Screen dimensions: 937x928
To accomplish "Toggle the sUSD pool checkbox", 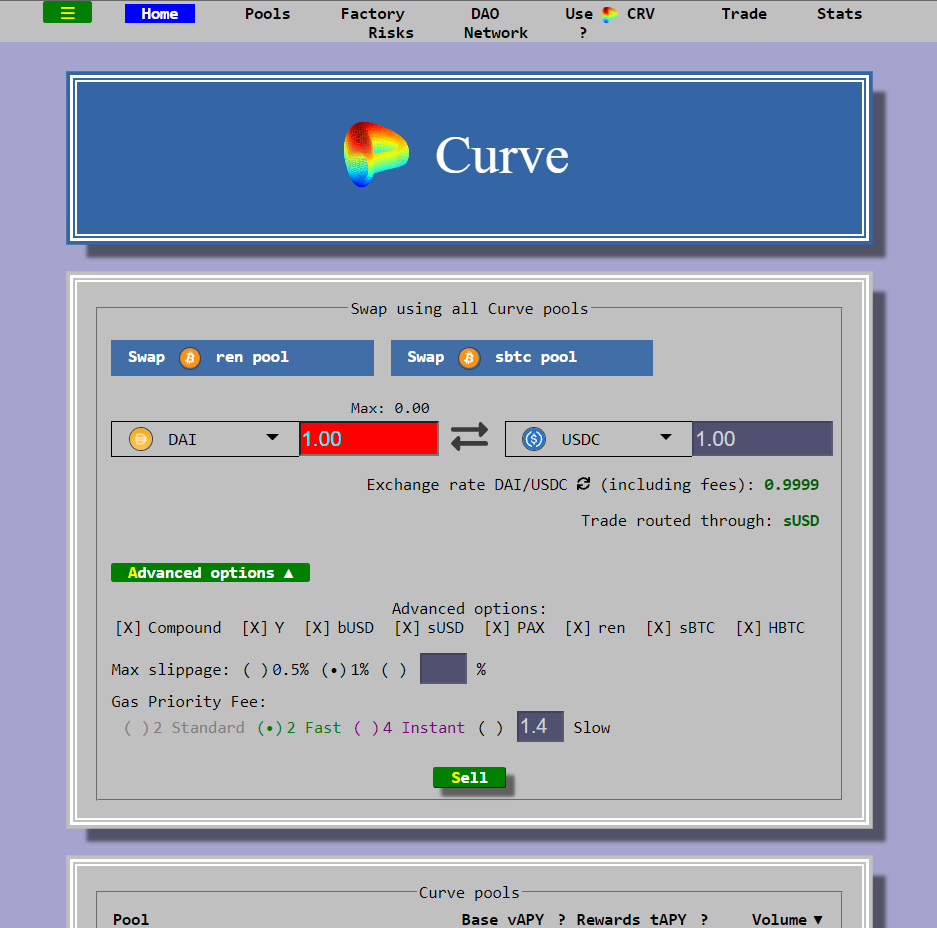I will (407, 627).
